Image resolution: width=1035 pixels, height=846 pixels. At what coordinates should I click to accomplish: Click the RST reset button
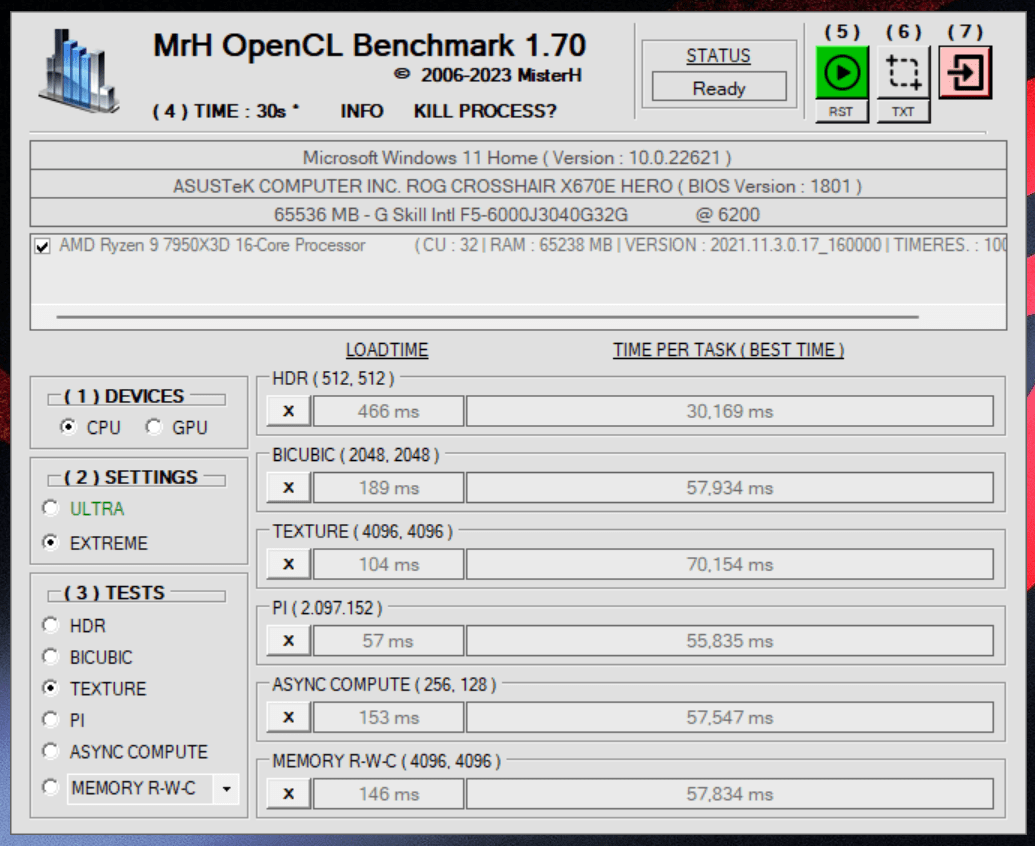[841, 112]
